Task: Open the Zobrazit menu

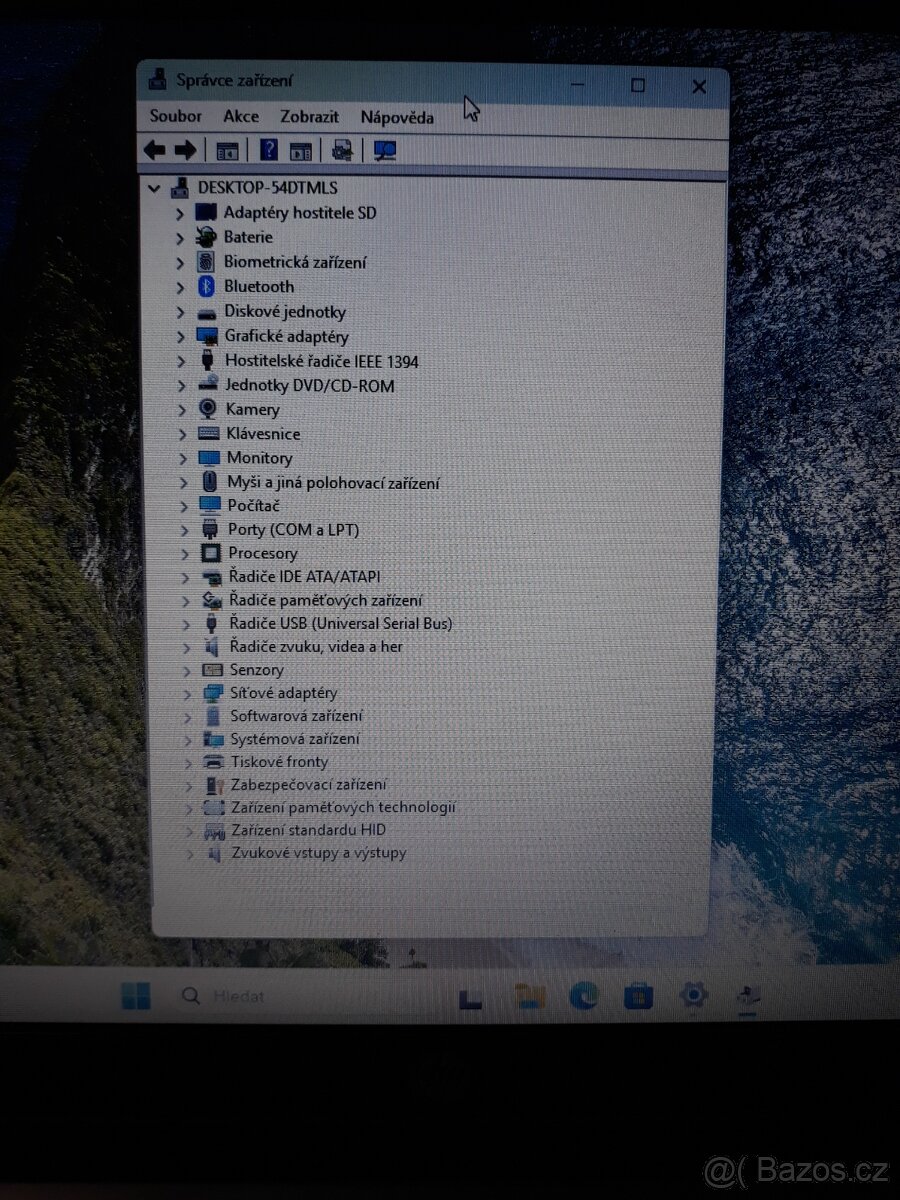Action: coord(310,117)
